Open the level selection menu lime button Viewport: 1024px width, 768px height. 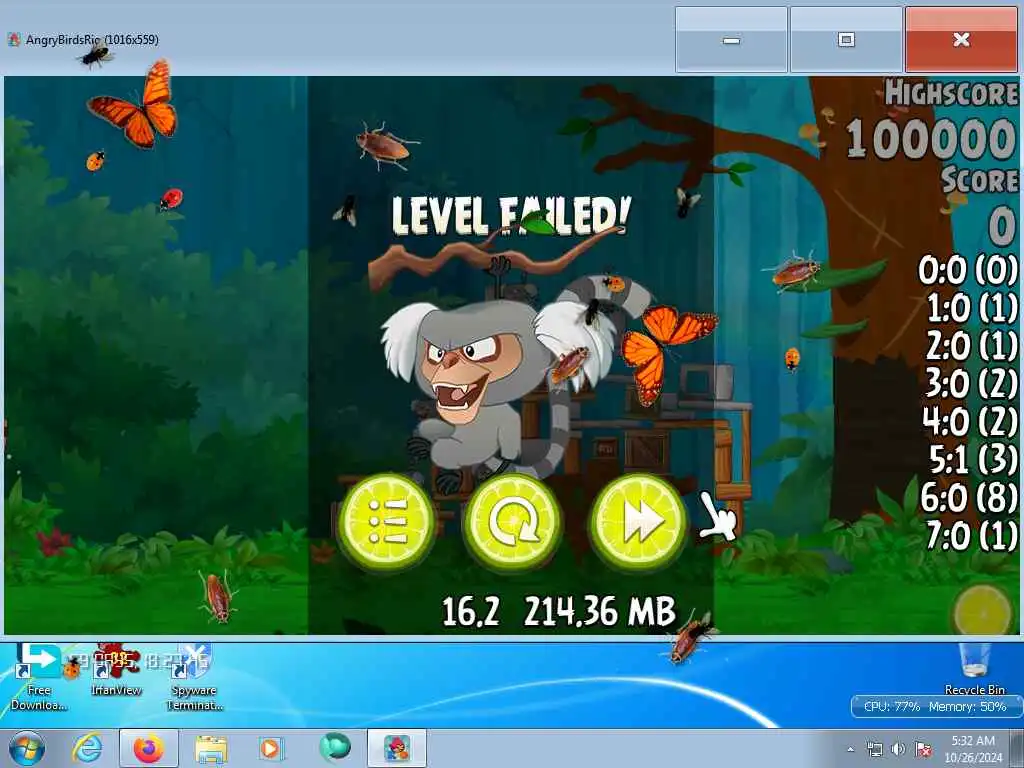(x=387, y=522)
